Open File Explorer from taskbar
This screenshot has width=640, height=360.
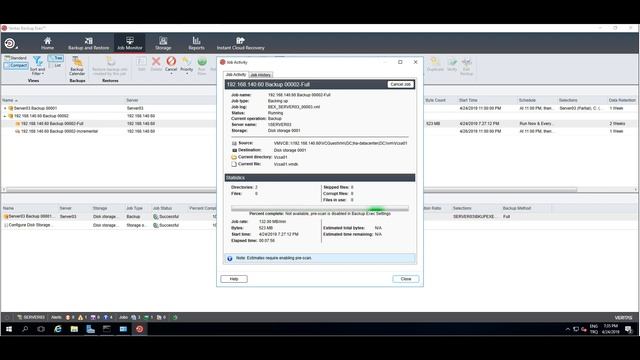[74, 329]
